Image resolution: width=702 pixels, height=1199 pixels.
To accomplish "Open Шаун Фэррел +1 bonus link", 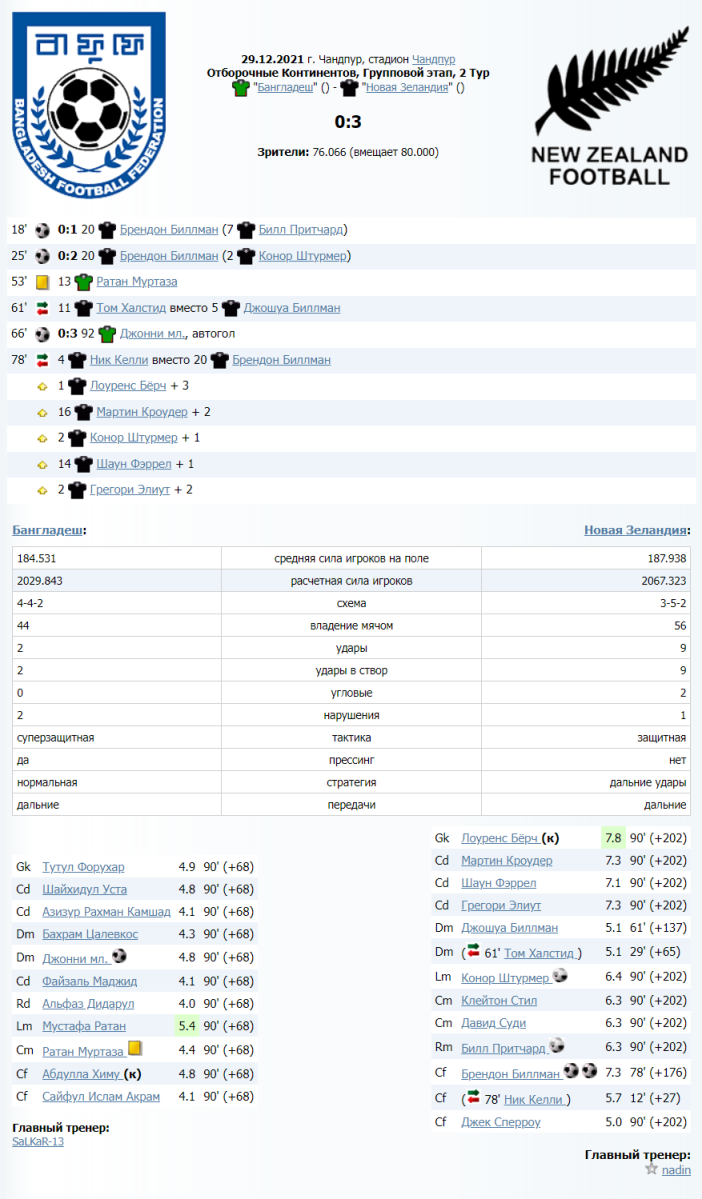I will click(x=134, y=463).
